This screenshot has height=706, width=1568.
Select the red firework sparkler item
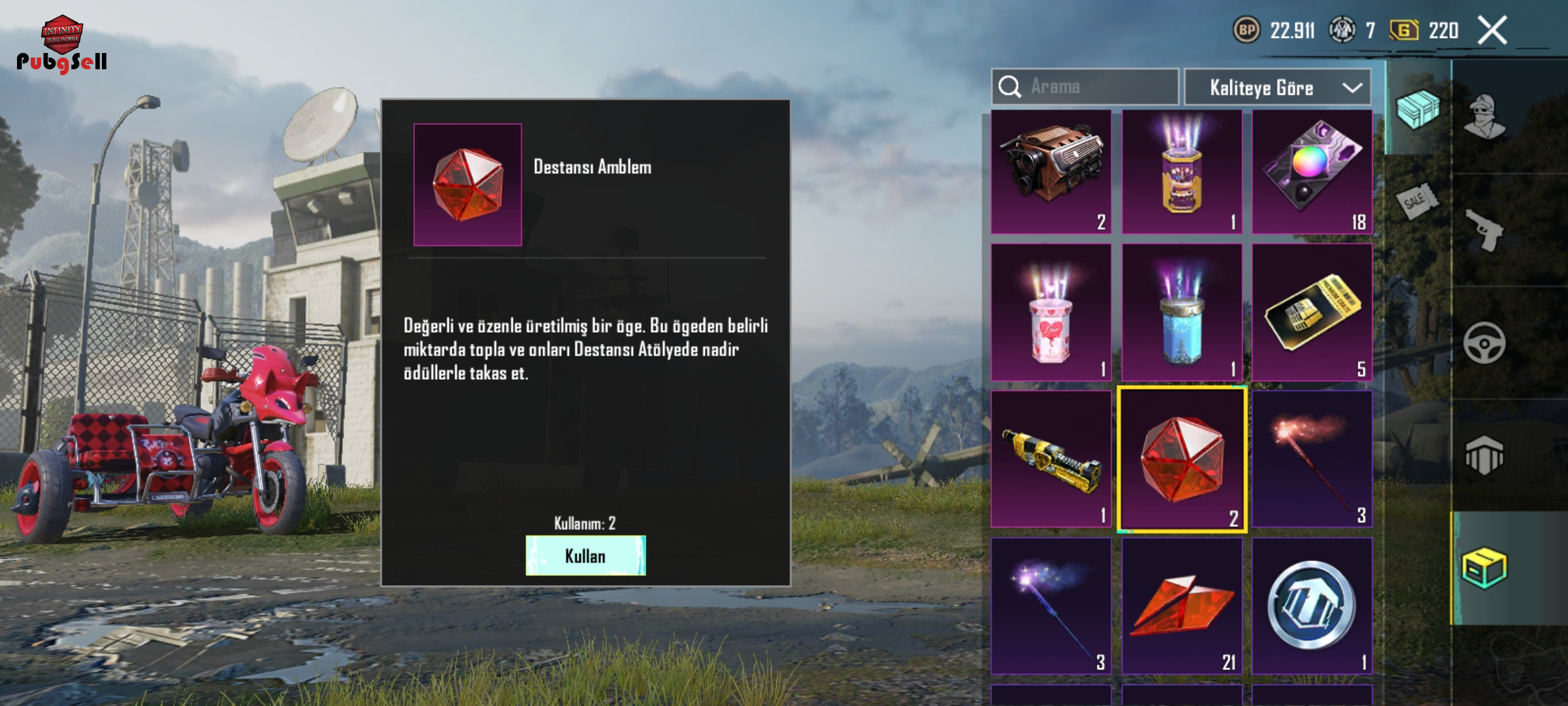point(1312,459)
